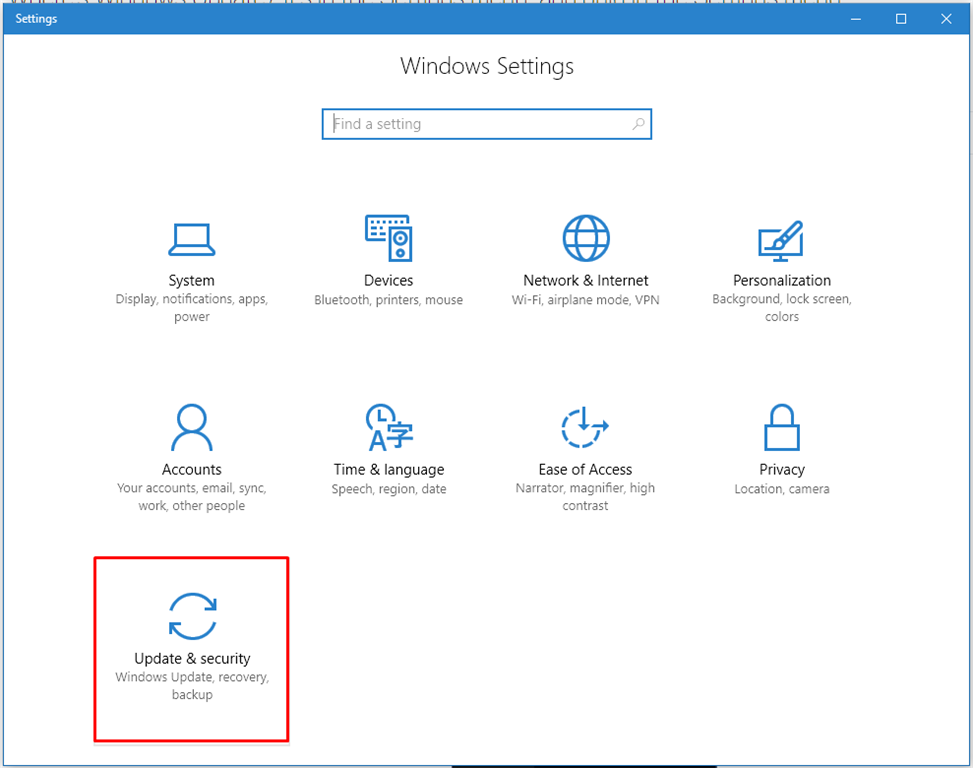Open the Personalization paintbrush icon
973x768 pixels.
coord(781,241)
